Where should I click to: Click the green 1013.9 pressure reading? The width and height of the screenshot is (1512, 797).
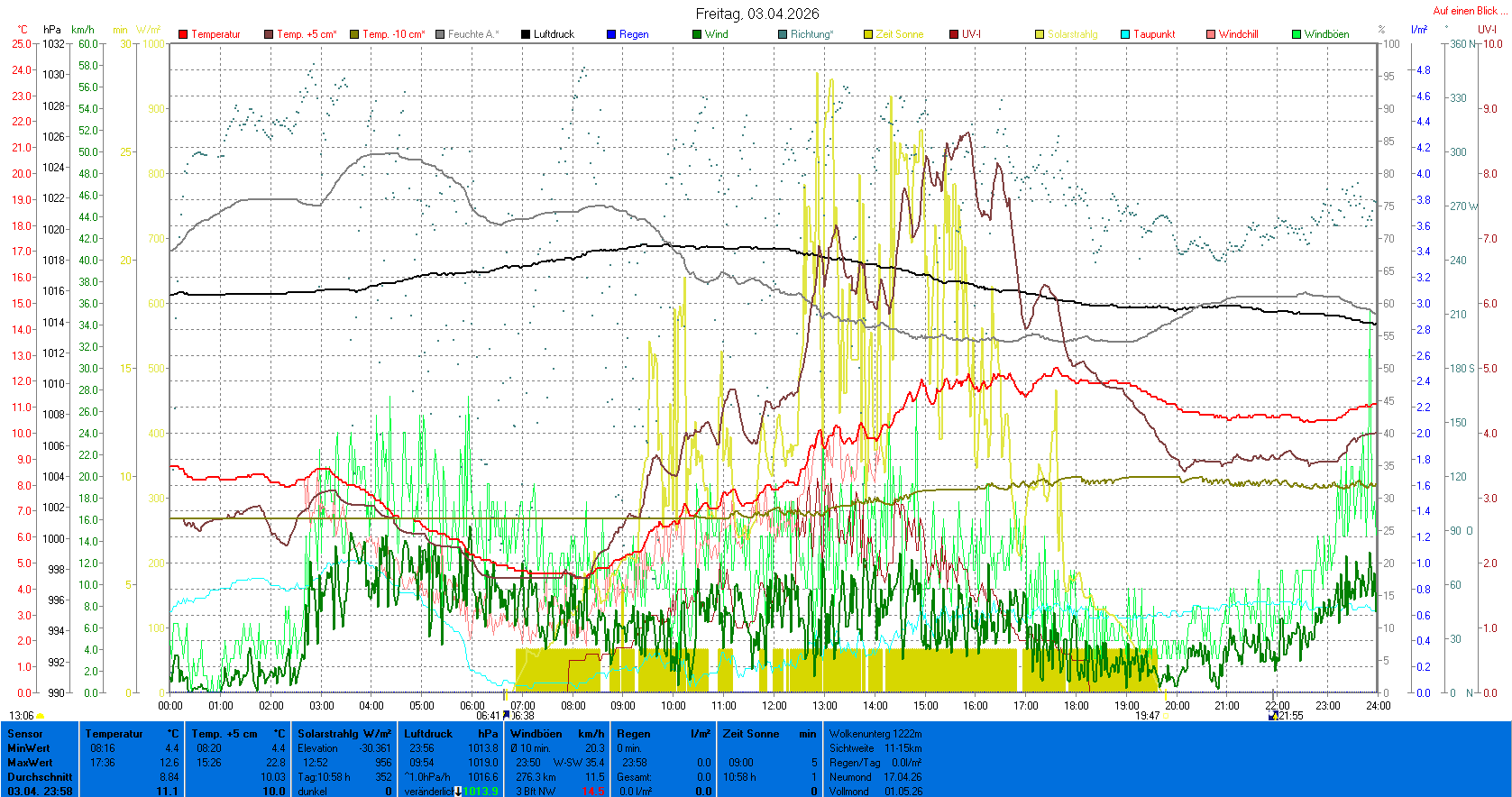pos(480,792)
